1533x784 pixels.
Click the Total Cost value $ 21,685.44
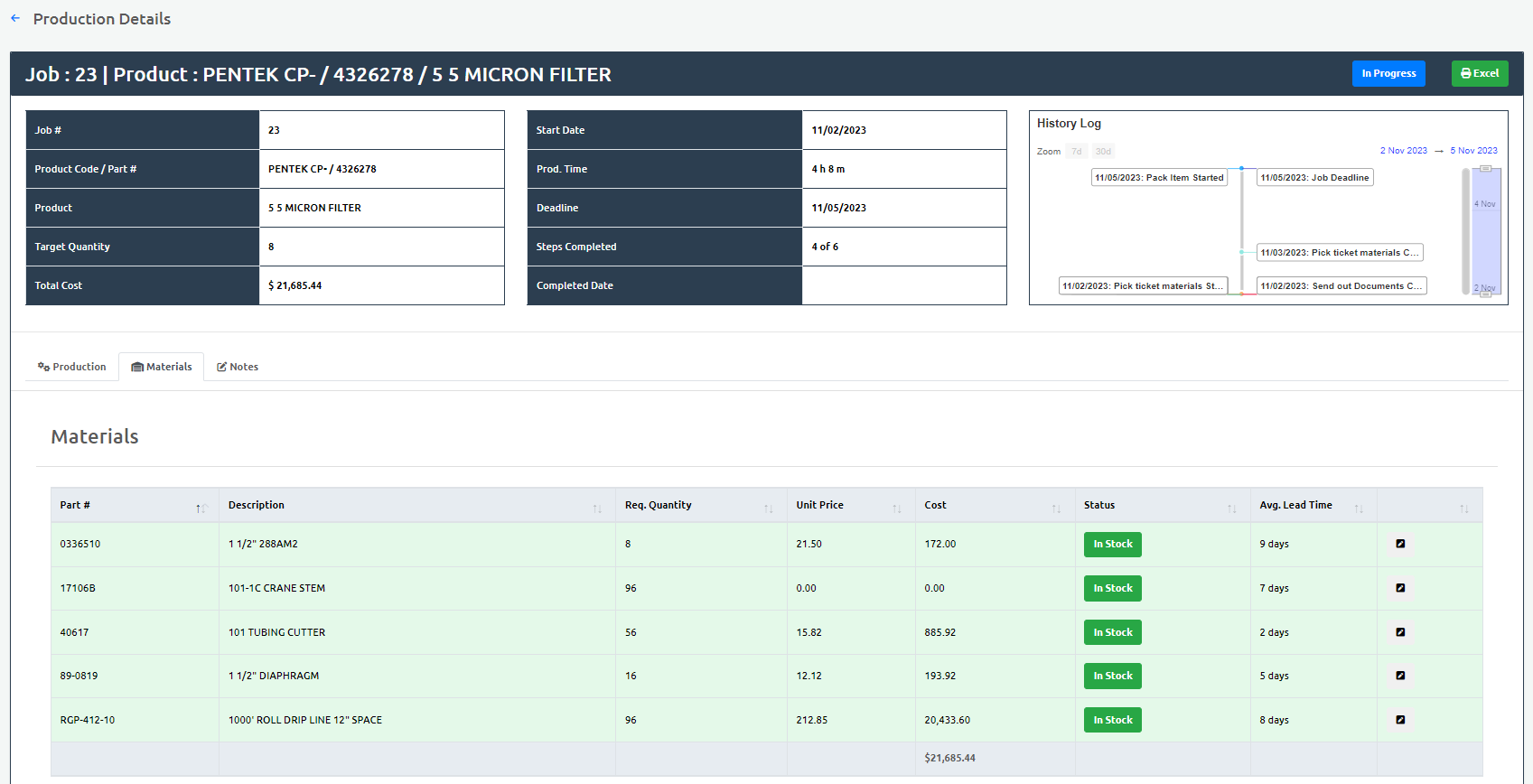(294, 285)
